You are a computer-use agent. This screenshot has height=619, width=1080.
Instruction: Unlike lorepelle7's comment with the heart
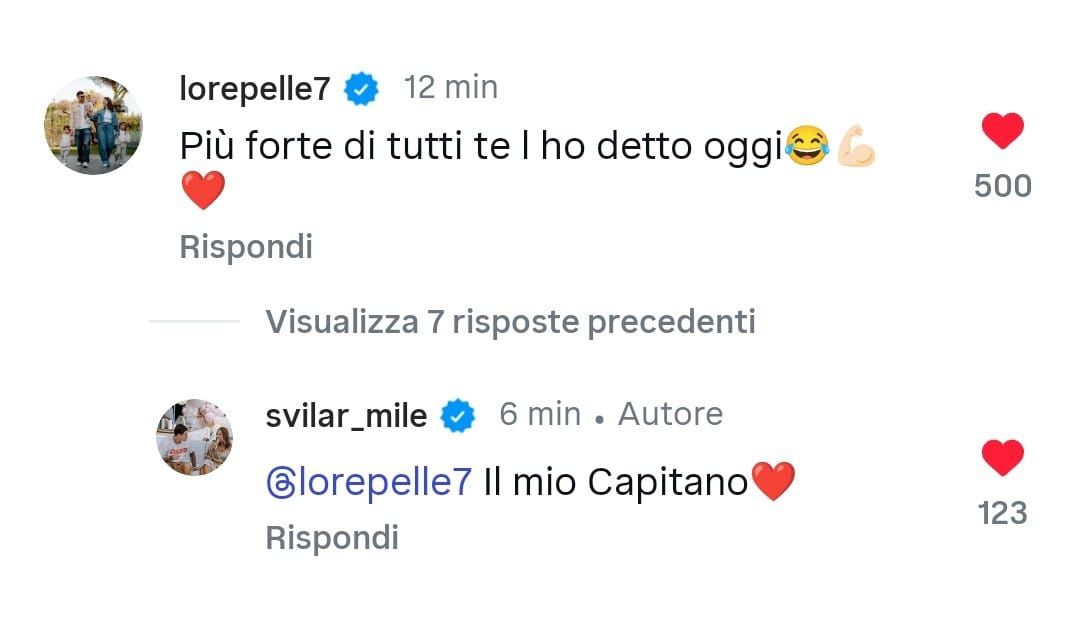click(1002, 131)
